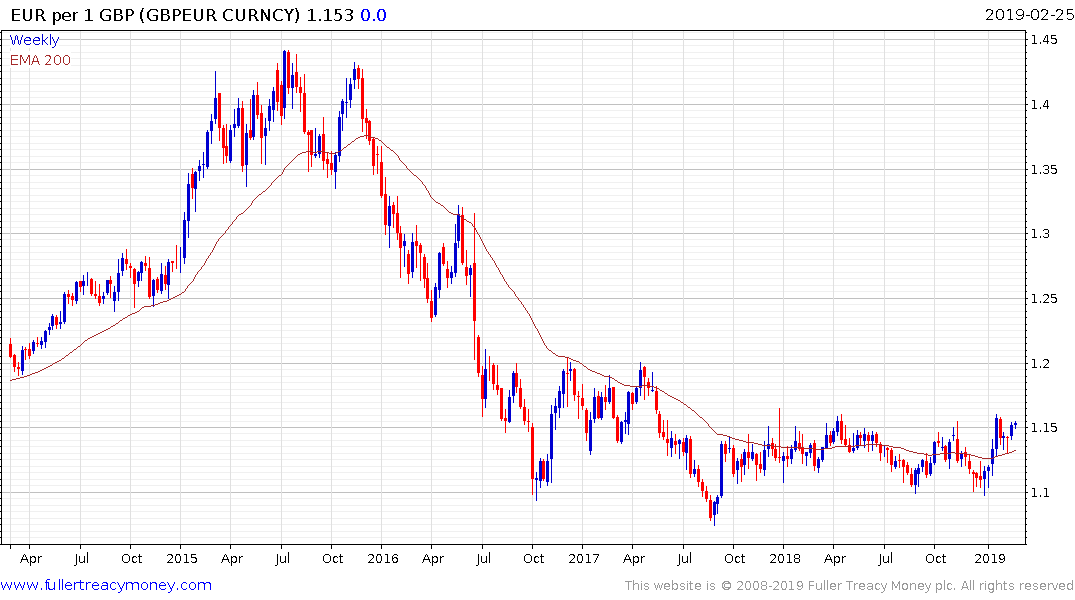Click the 1.25 price axis label
The image size is (1075, 600).
pyautogui.click(x=1044, y=298)
